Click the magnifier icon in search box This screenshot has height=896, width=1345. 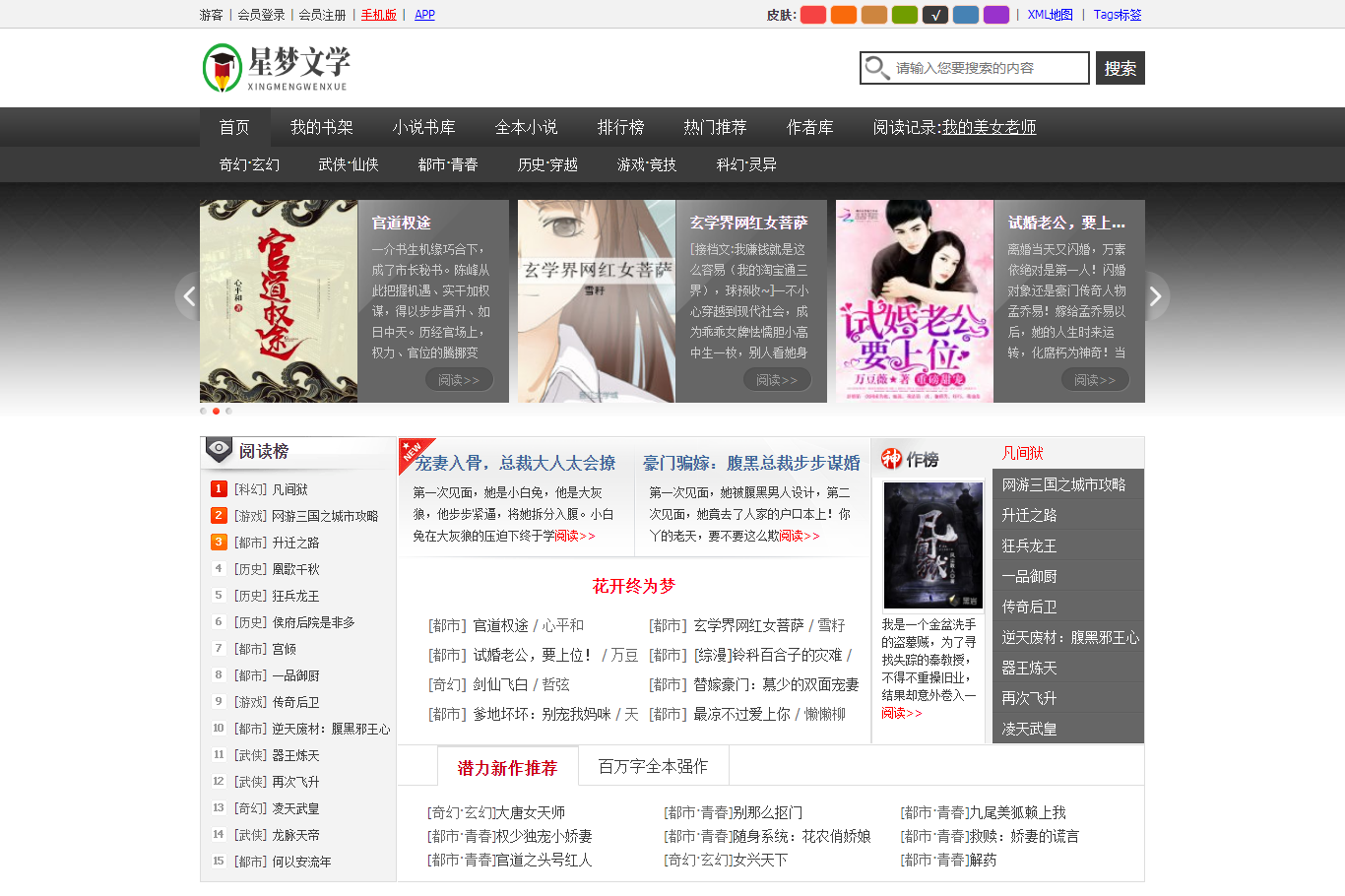[876, 68]
